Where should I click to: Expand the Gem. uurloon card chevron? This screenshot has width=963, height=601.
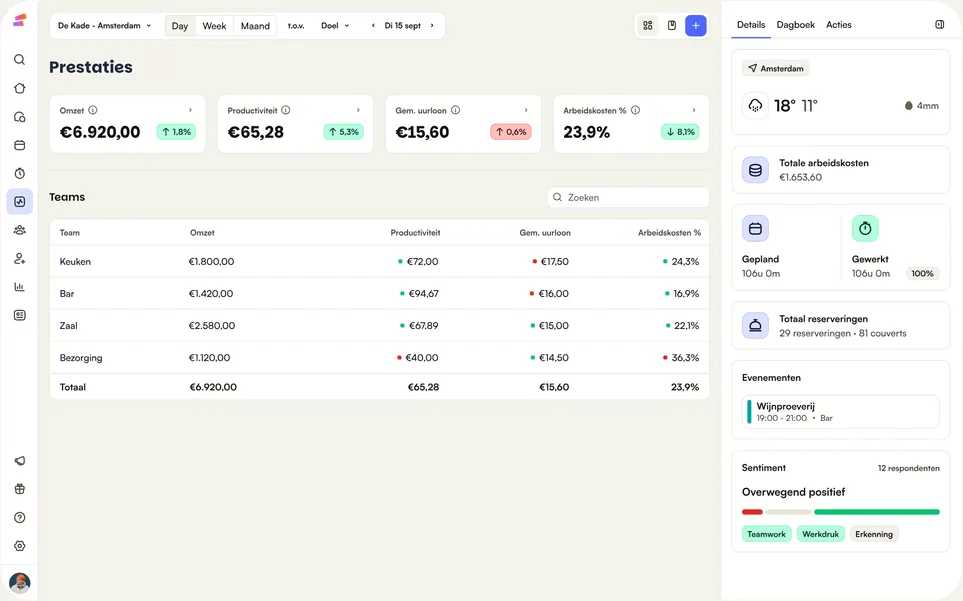pyautogui.click(x=526, y=110)
